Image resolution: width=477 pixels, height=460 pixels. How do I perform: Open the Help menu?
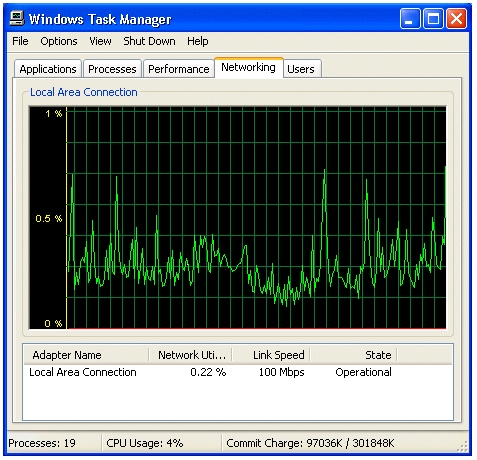198,41
